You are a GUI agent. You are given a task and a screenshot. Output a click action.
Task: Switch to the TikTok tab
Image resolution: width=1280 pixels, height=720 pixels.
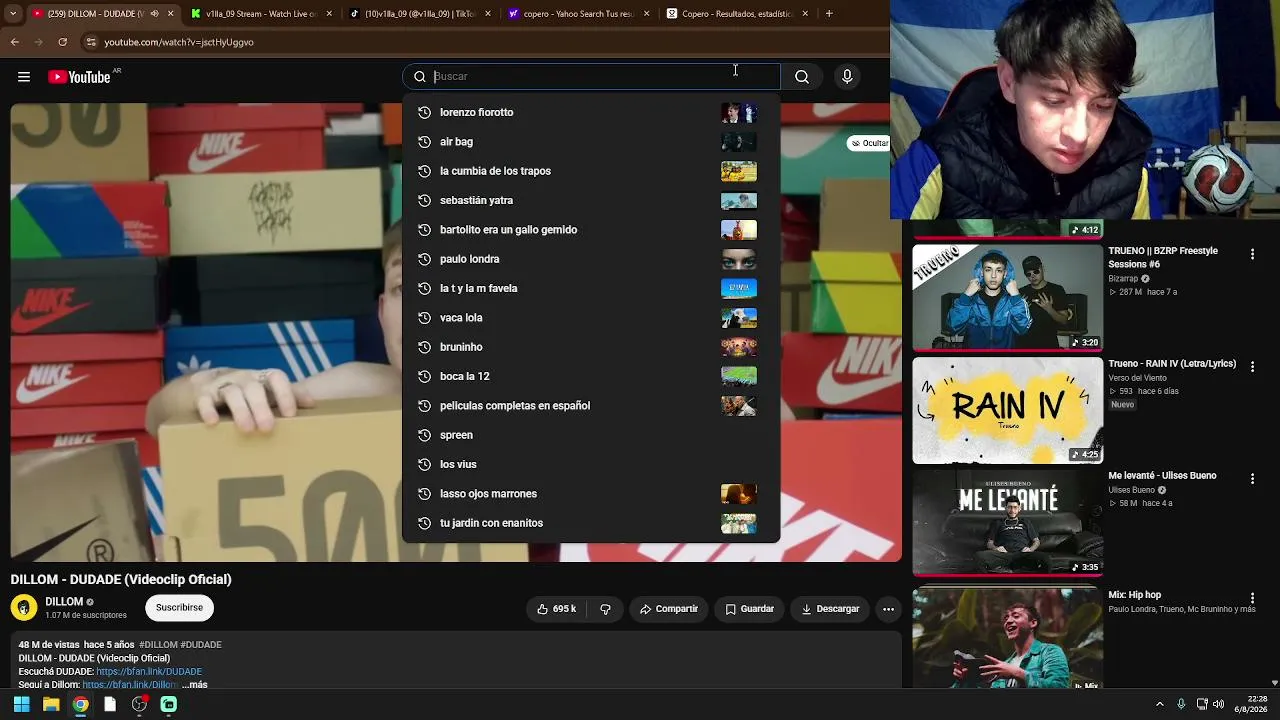coord(419,14)
